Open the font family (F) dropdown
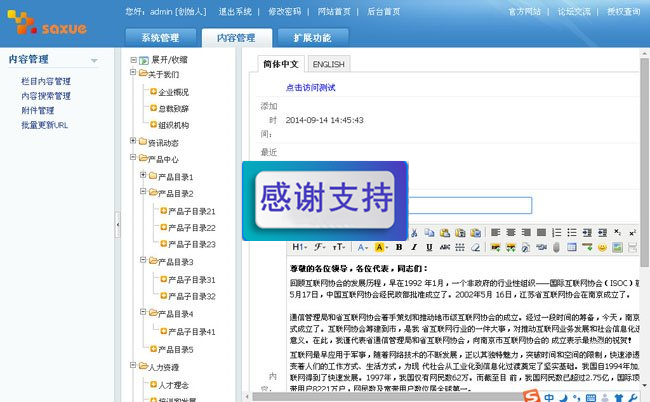The image size is (650, 402). coord(320,247)
